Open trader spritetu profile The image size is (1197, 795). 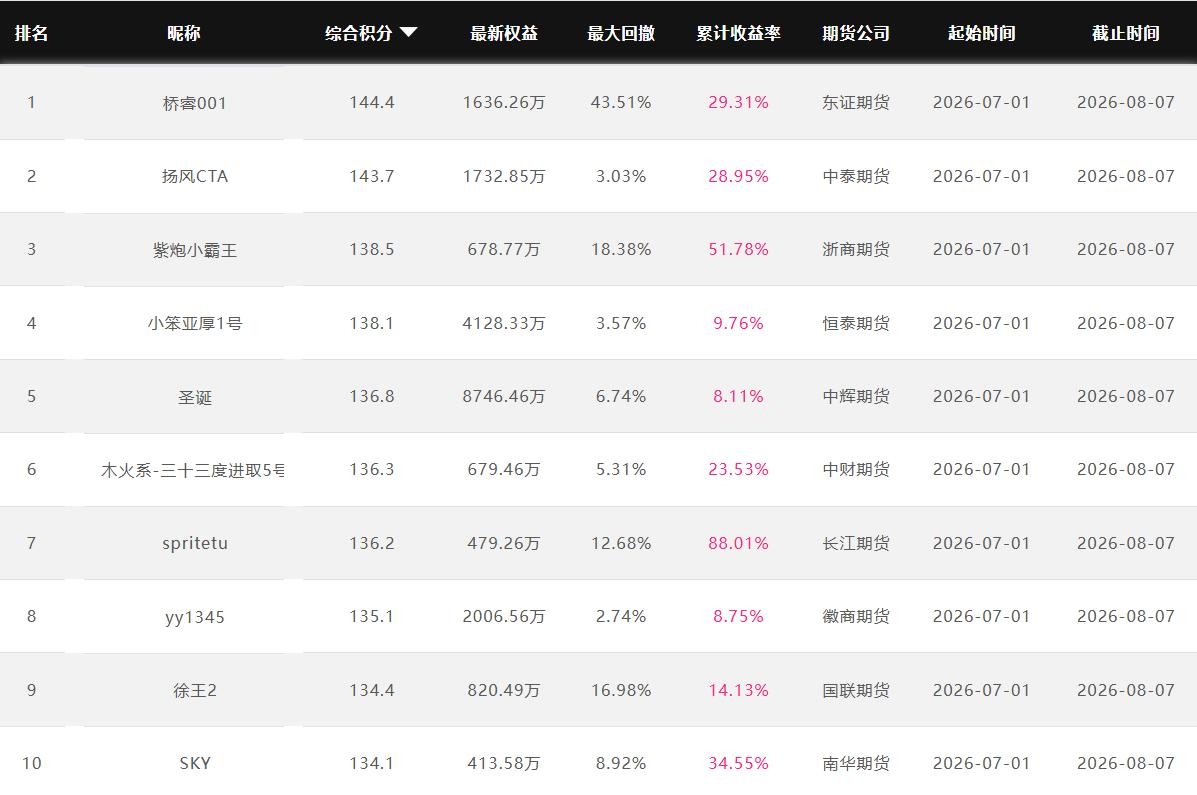pyautogui.click(x=195, y=544)
